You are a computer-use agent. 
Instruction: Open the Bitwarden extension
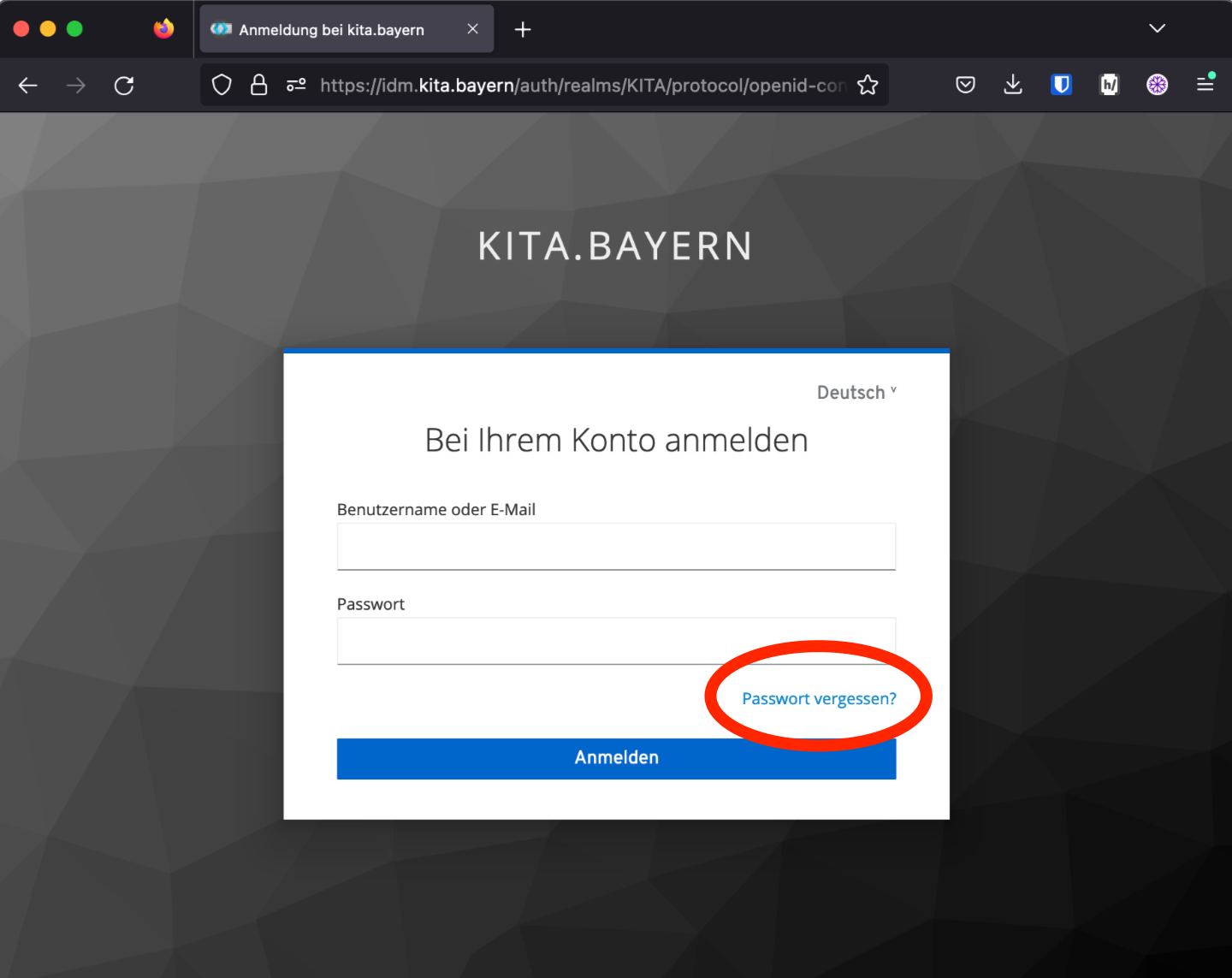[x=1061, y=85]
